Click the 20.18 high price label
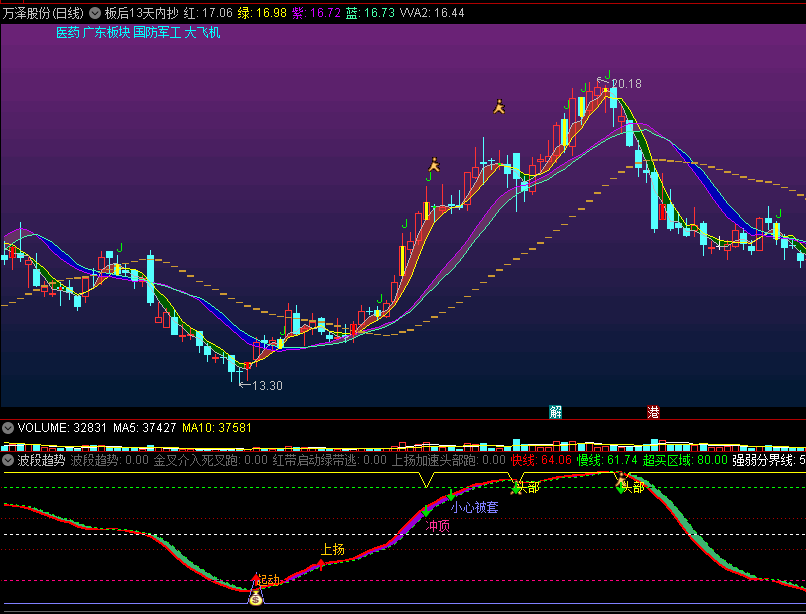This screenshot has height=614, width=806. point(627,83)
